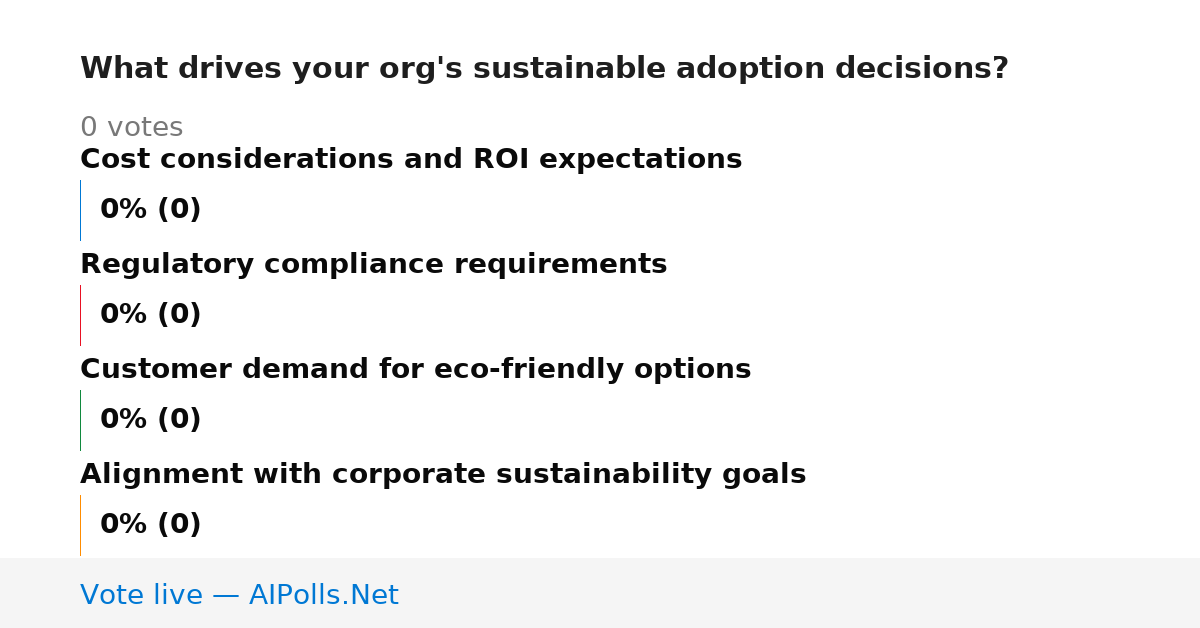Click the red result bar for regulatory option
Viewport: 1200px width, 628px height.
point(80,315)
